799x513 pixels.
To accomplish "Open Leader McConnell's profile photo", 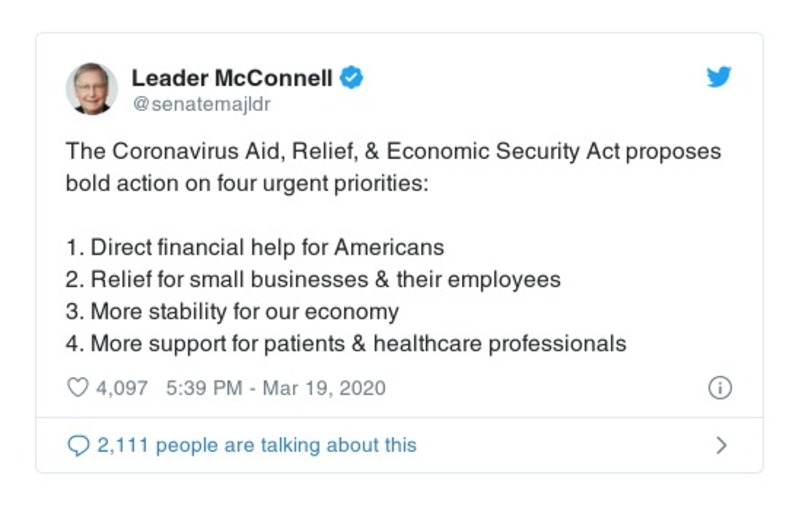I will (92, 88).
